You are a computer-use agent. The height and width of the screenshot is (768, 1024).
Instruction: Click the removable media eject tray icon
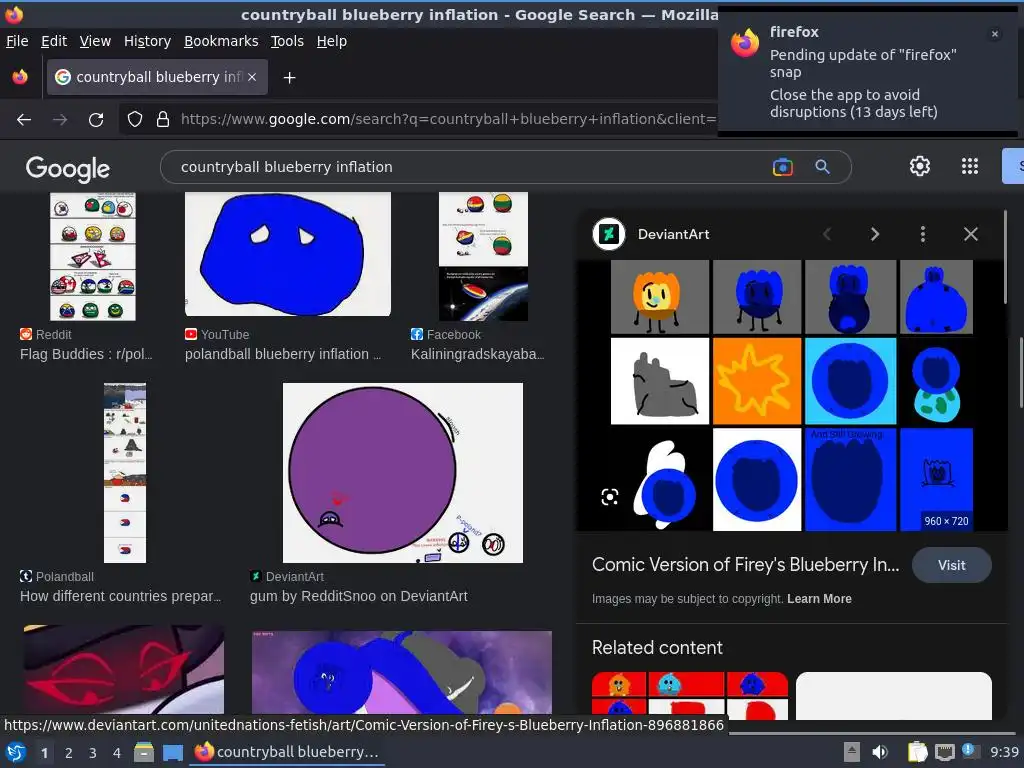click(851, 752)
